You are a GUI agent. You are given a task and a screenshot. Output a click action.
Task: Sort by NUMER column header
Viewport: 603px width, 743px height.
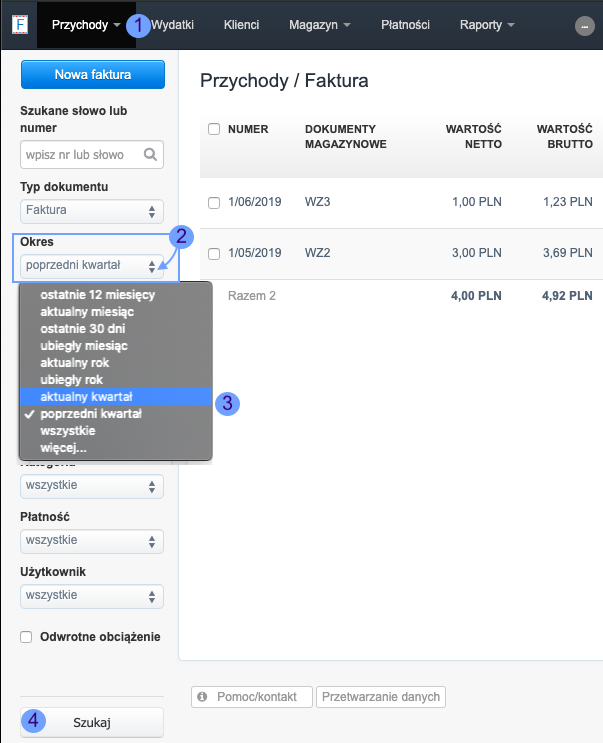point(248,129)
